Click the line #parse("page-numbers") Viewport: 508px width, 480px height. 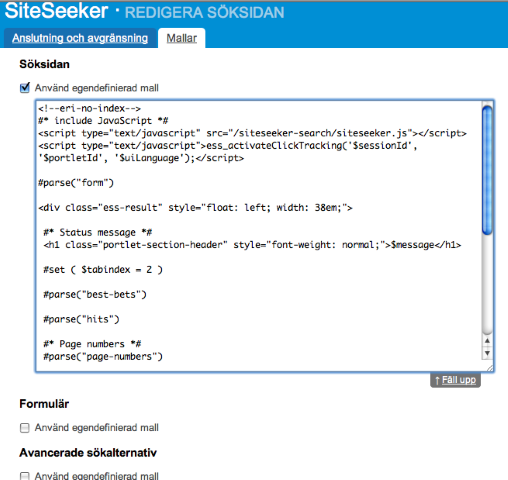tap(103, 356)
